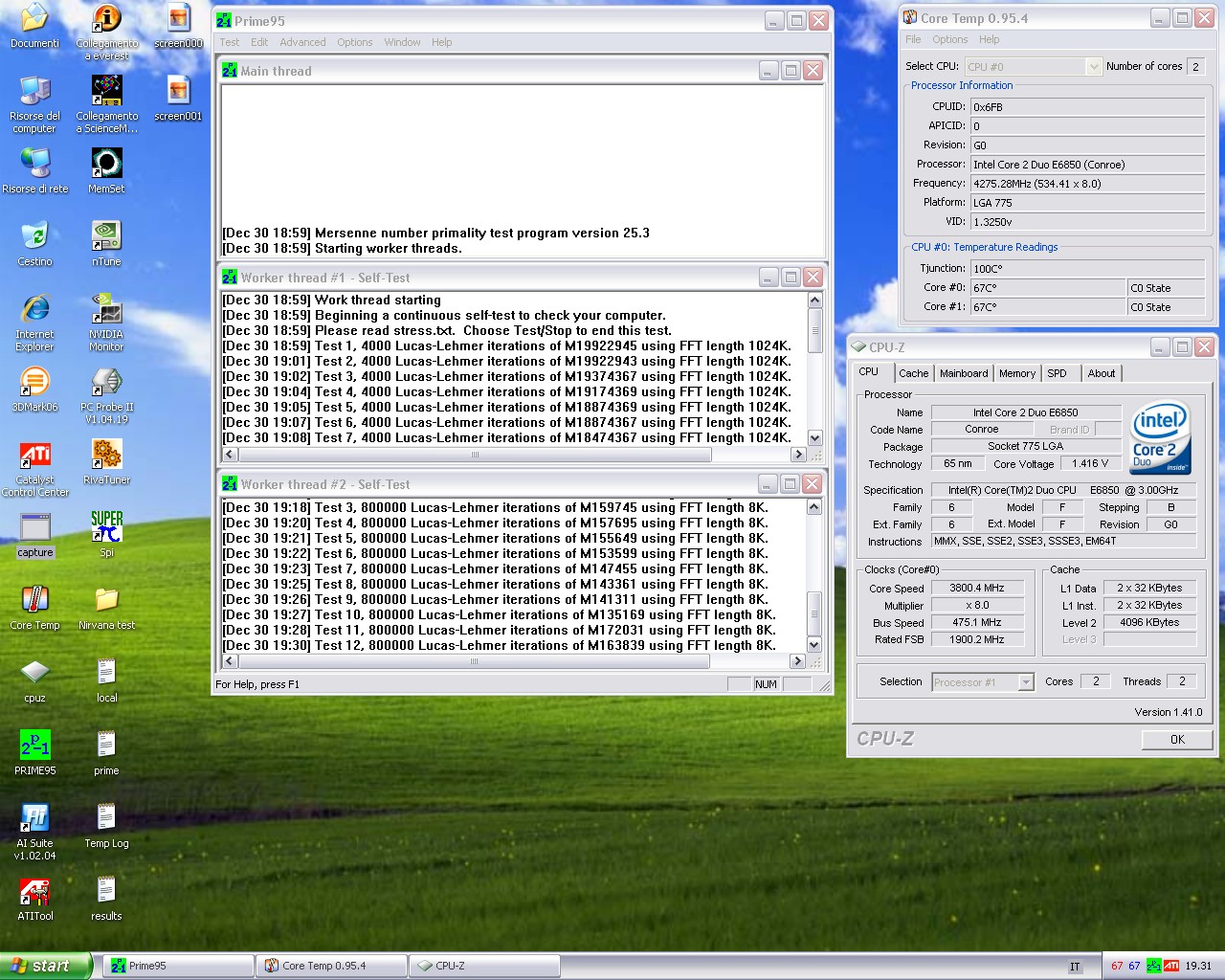Click the OK button in CPU-Z

(x=1177, y=740)
